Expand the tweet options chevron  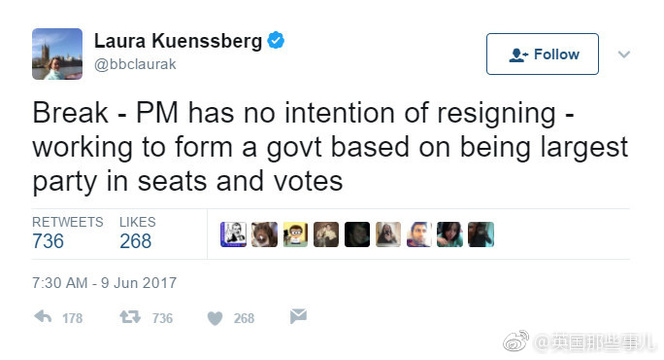click(624, 54)
